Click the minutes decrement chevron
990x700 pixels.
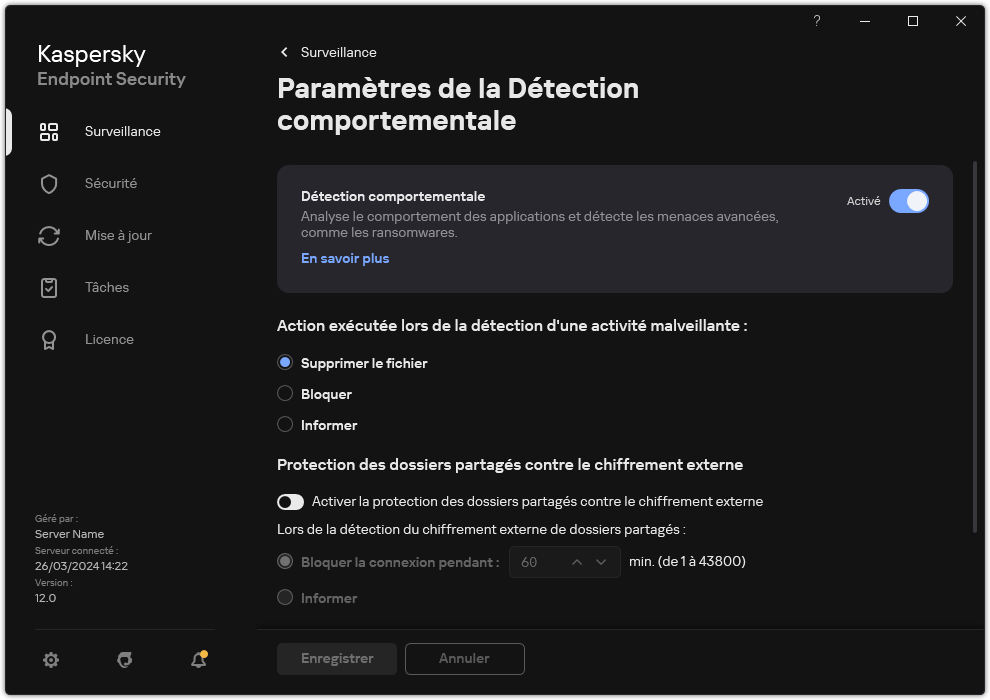point(600,562)
